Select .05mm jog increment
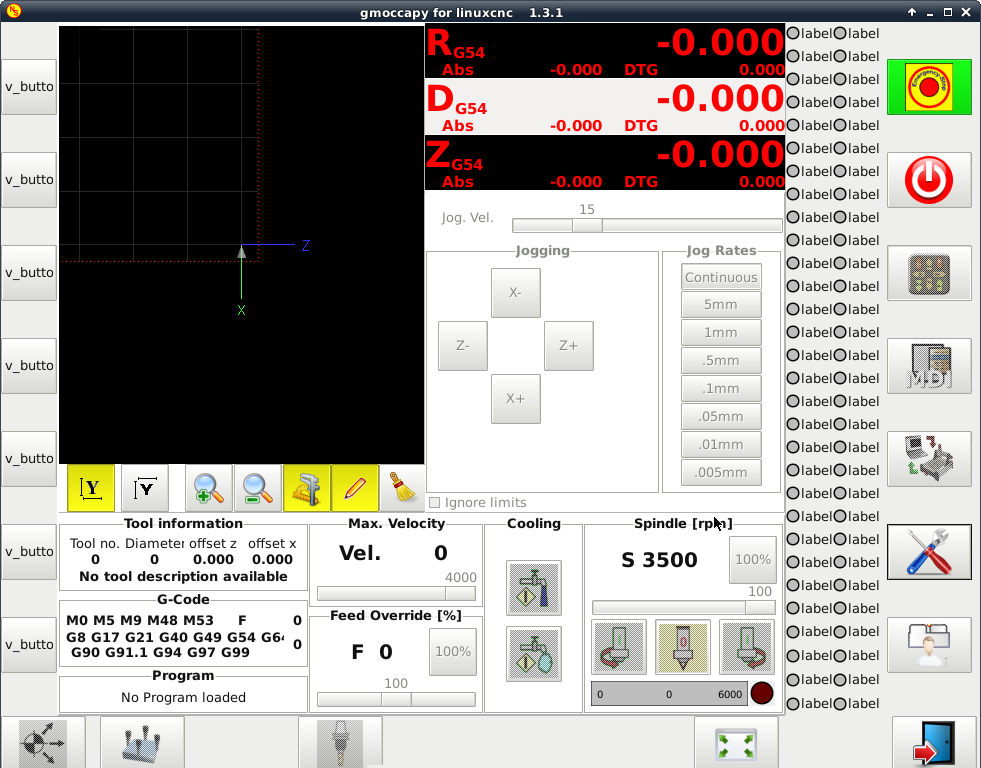Image resolution: width=981 pixels, height=768 pixels. 721,417
